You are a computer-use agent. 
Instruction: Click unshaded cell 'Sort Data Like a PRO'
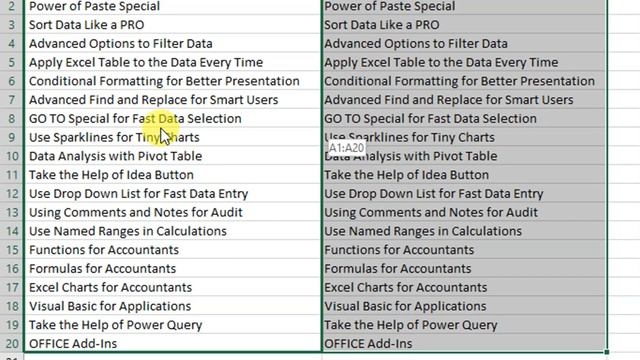click(x=173, y=25)
